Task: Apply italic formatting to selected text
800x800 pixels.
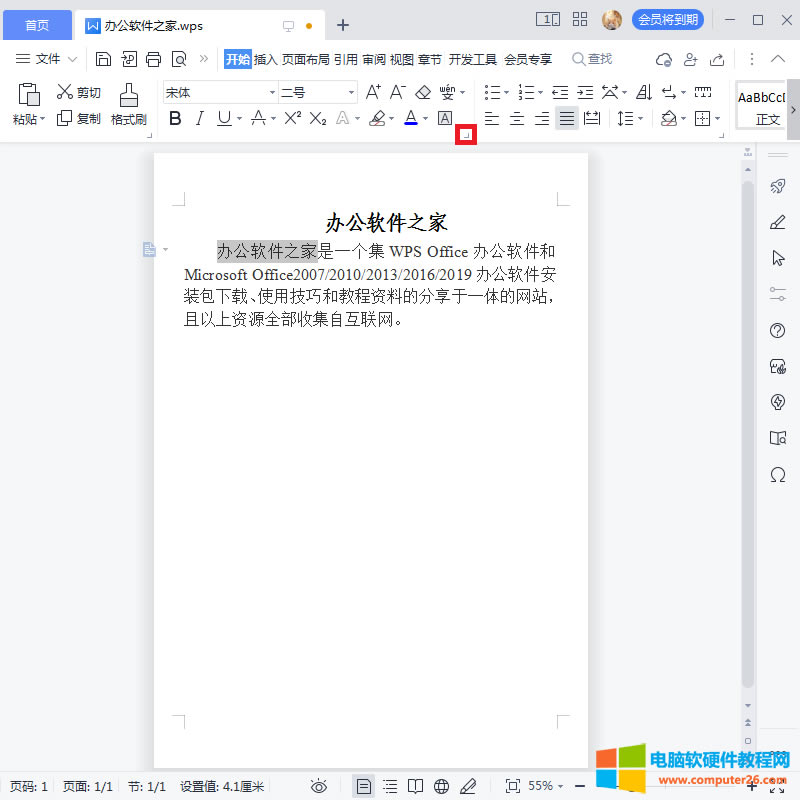Action: [x=199, y=118]
